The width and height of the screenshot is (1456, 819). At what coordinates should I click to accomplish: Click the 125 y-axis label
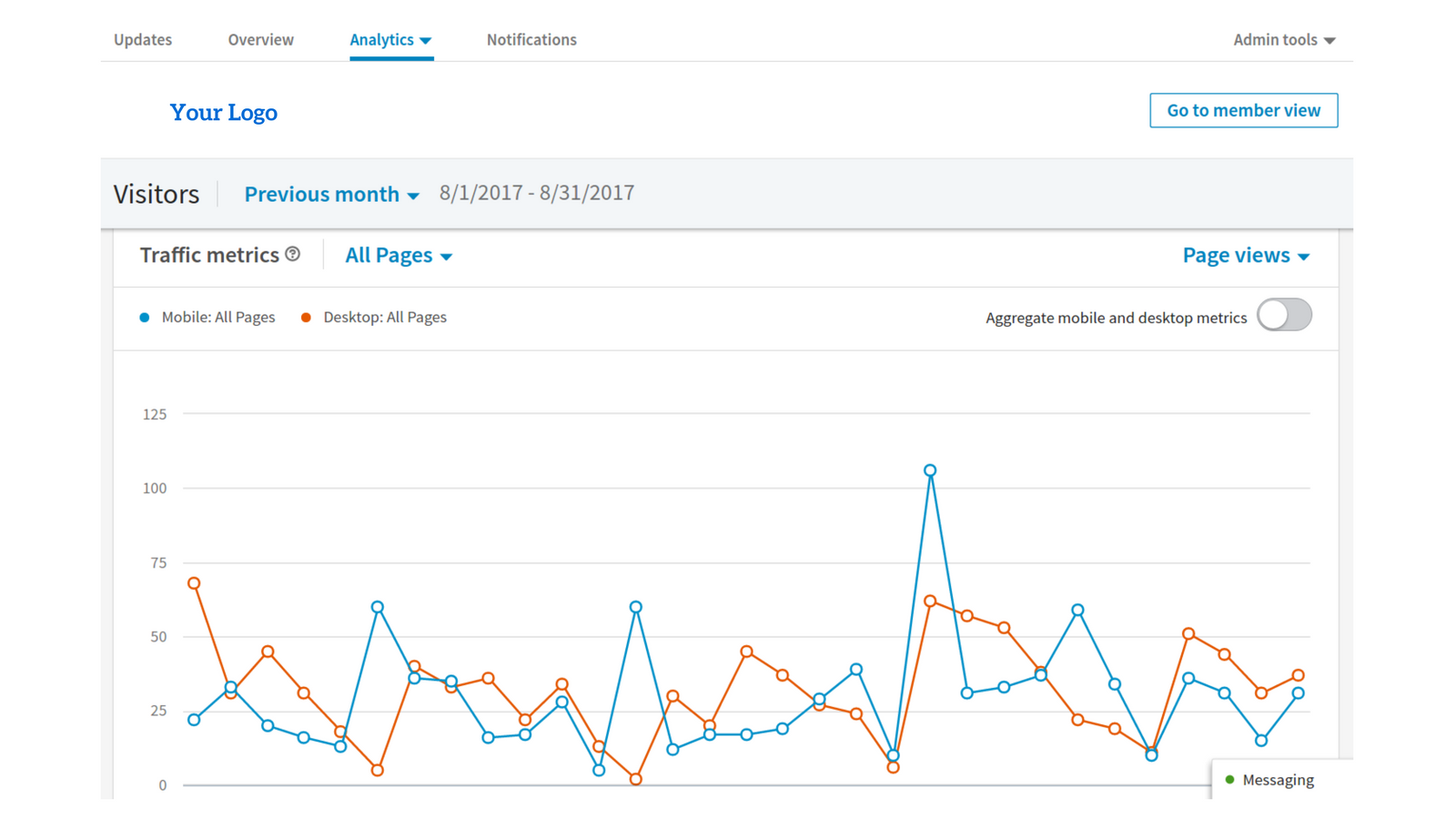tap(155, 414)
